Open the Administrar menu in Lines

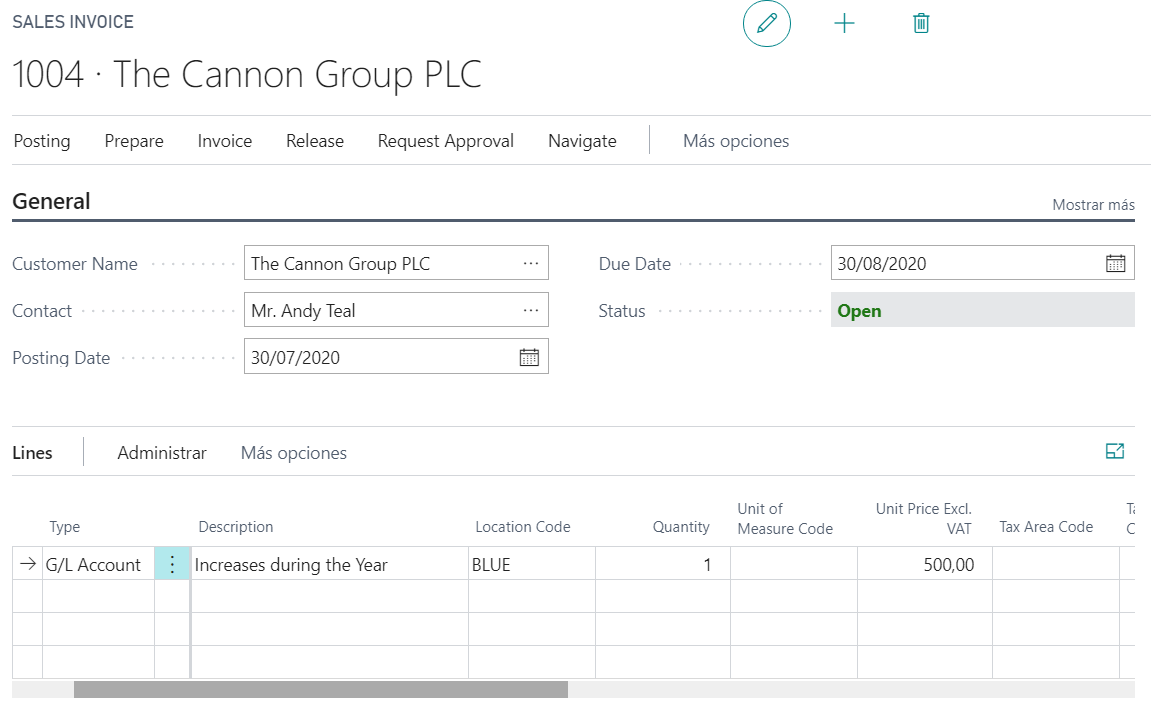click(x=162, y=453)
